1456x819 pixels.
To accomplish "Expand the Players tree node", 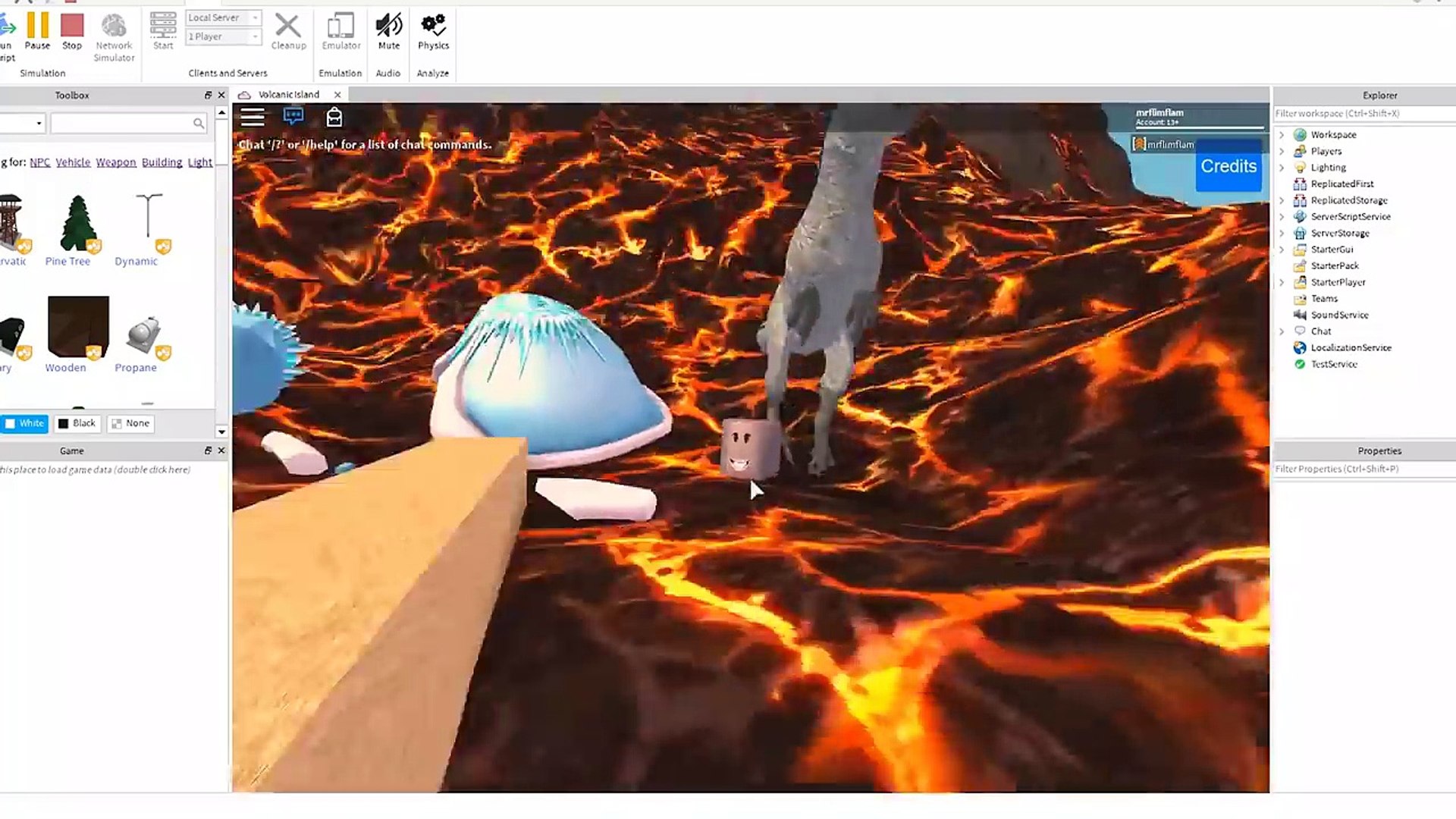I will tap(1282, 151).
